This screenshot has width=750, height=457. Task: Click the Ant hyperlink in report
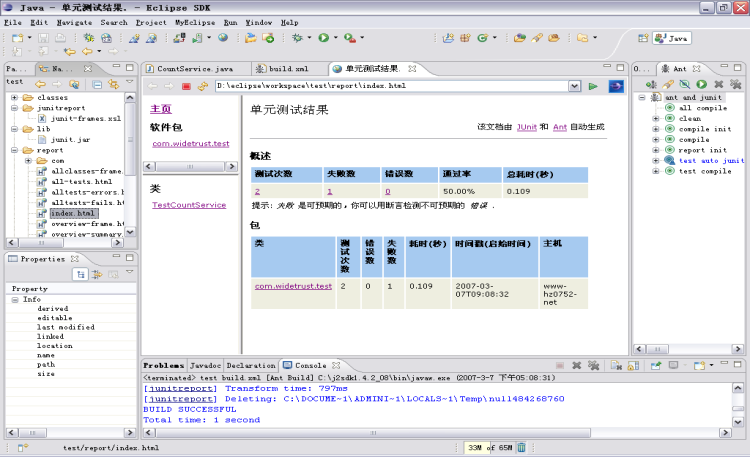coord(560,127)
